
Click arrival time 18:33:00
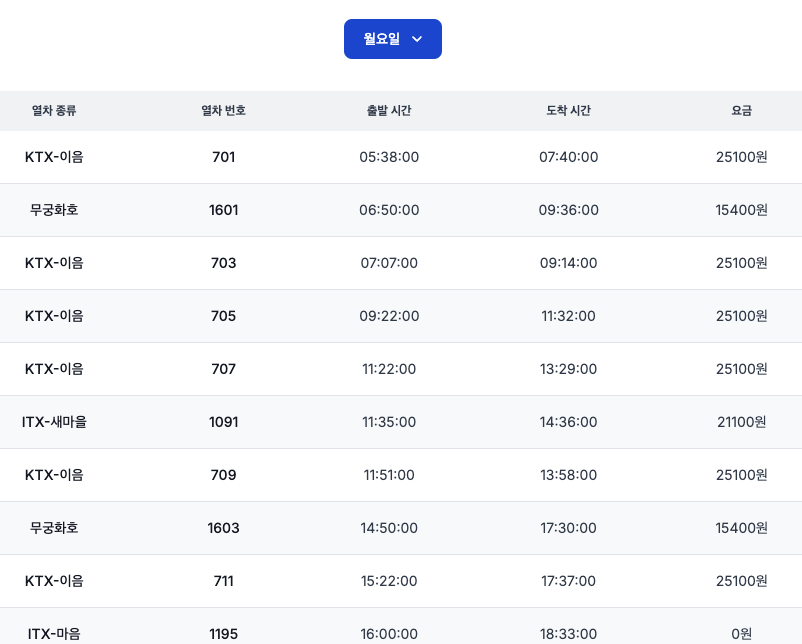point(568,634)
